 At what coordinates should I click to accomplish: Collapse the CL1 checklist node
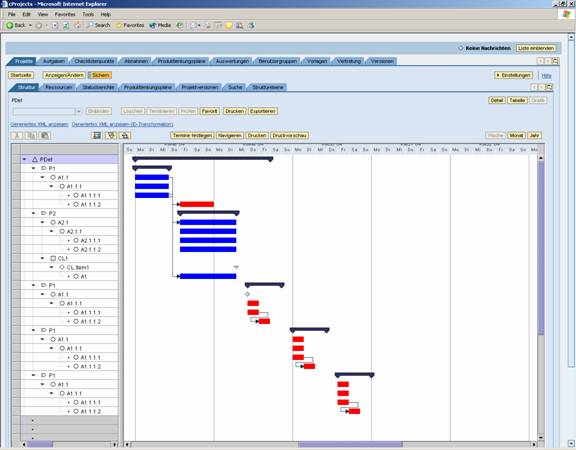[42, 258]
